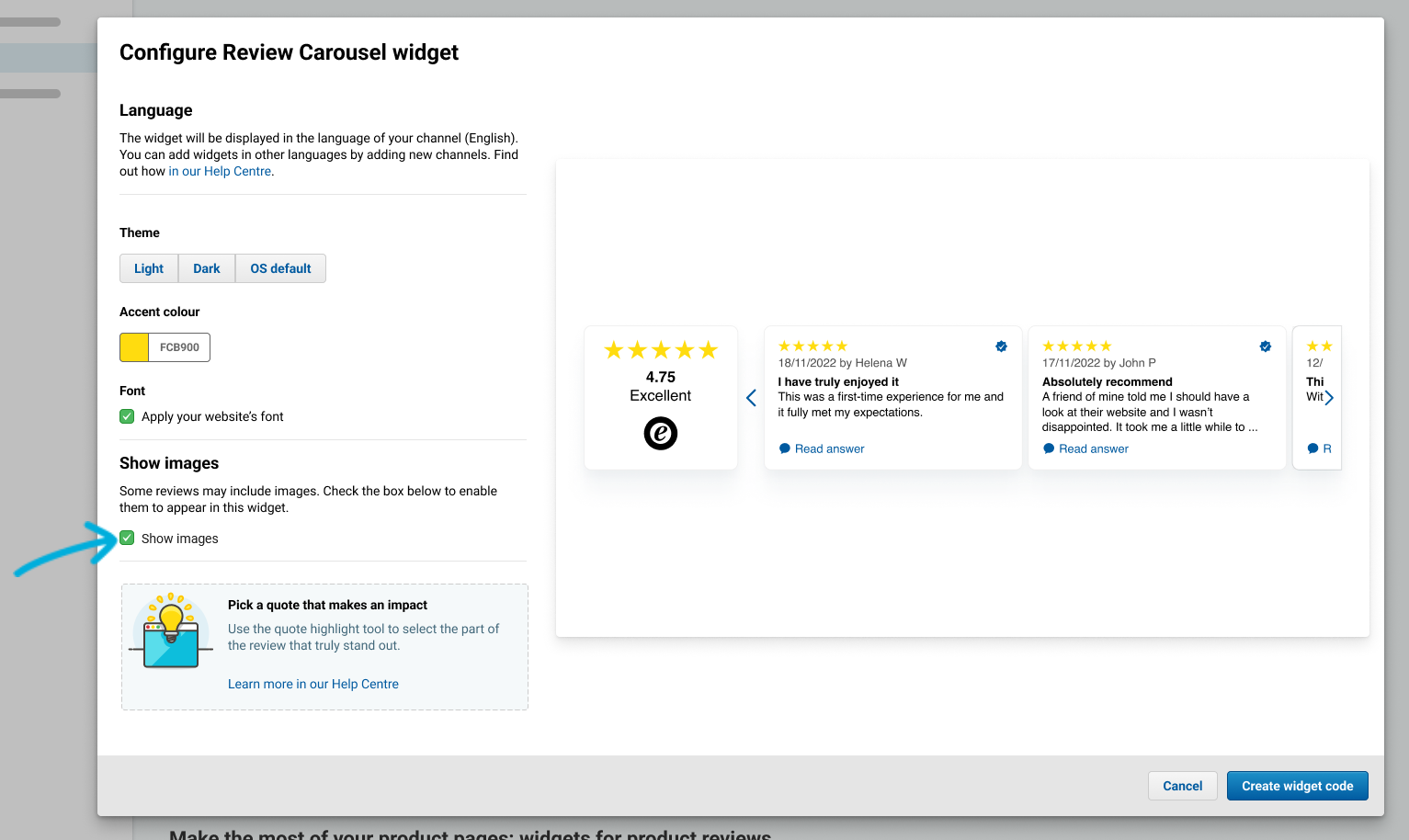Click Create widget code button
The height and width of the screenshot is (840, 1409).
tap(1297, 786)
